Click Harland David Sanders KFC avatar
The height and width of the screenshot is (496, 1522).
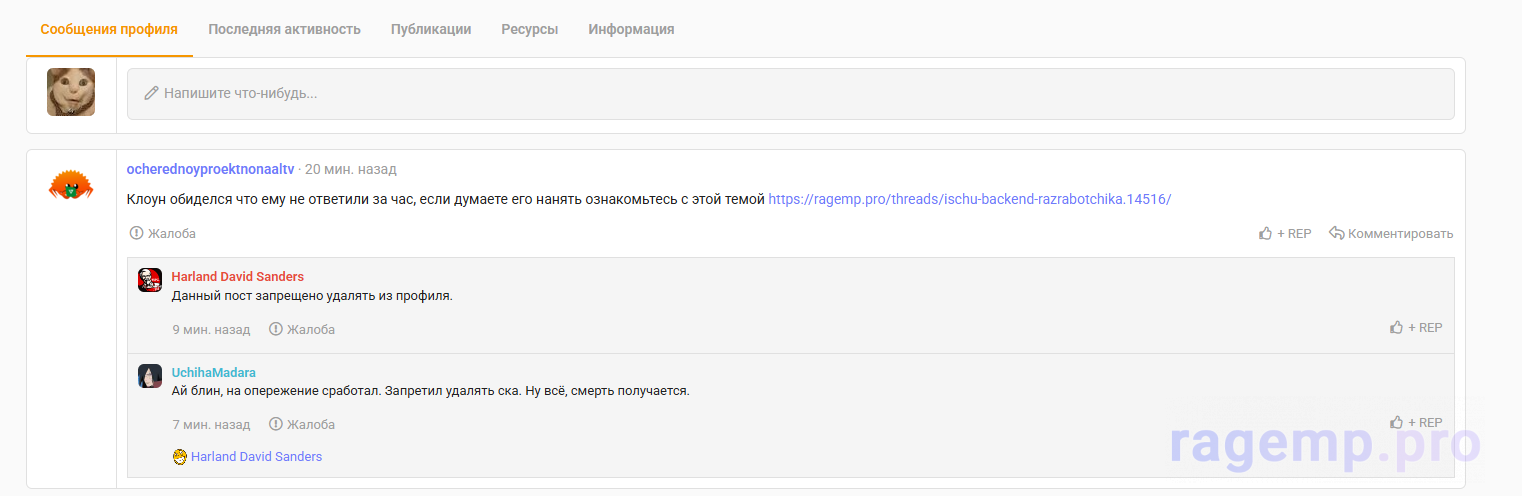tap(150, 280)
